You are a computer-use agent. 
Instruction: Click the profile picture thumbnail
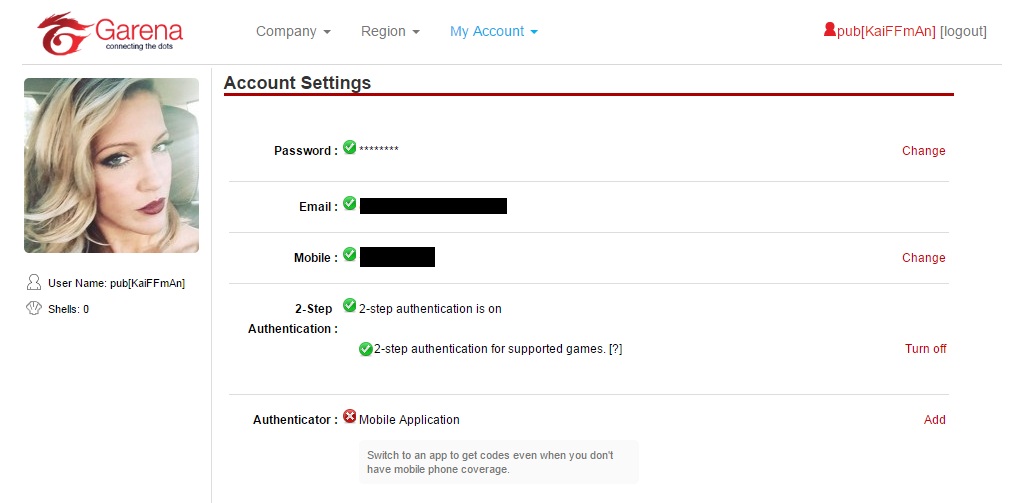[x=111, y=165]
